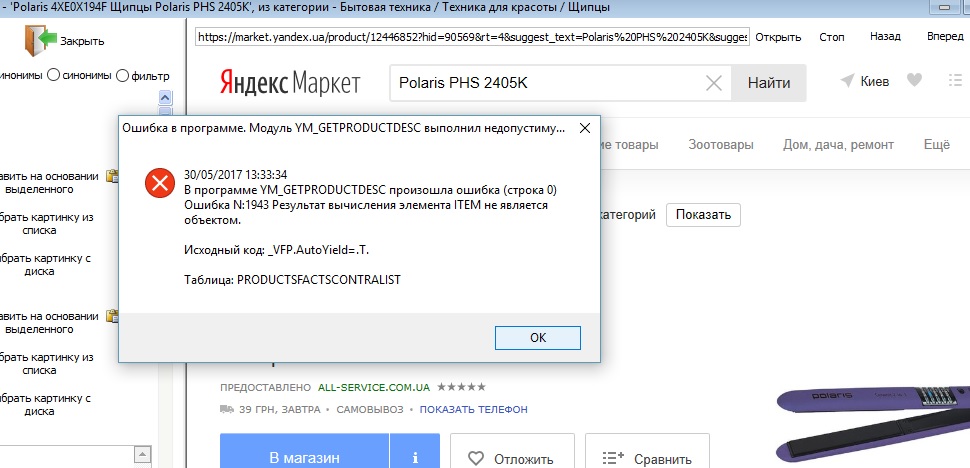Click the Найти search button
The width and height of the screenshot is (970, 468).
[x=769, y=83]
